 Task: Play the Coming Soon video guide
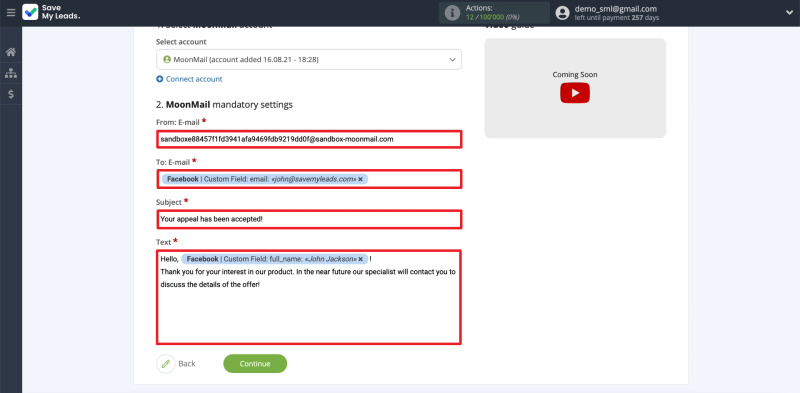click(x=575, y=93)
